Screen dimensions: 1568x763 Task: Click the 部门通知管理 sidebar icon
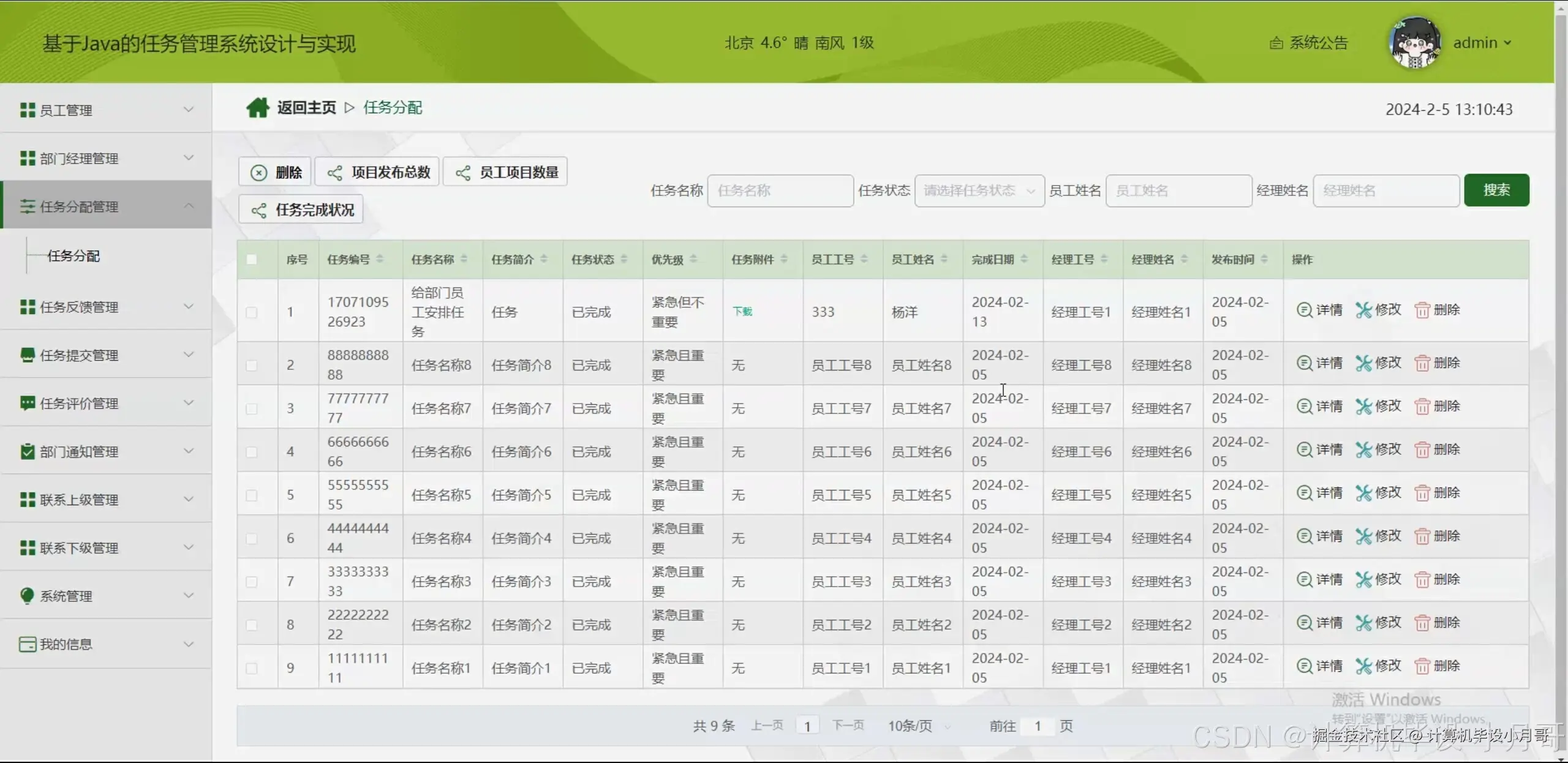[27, 451]
